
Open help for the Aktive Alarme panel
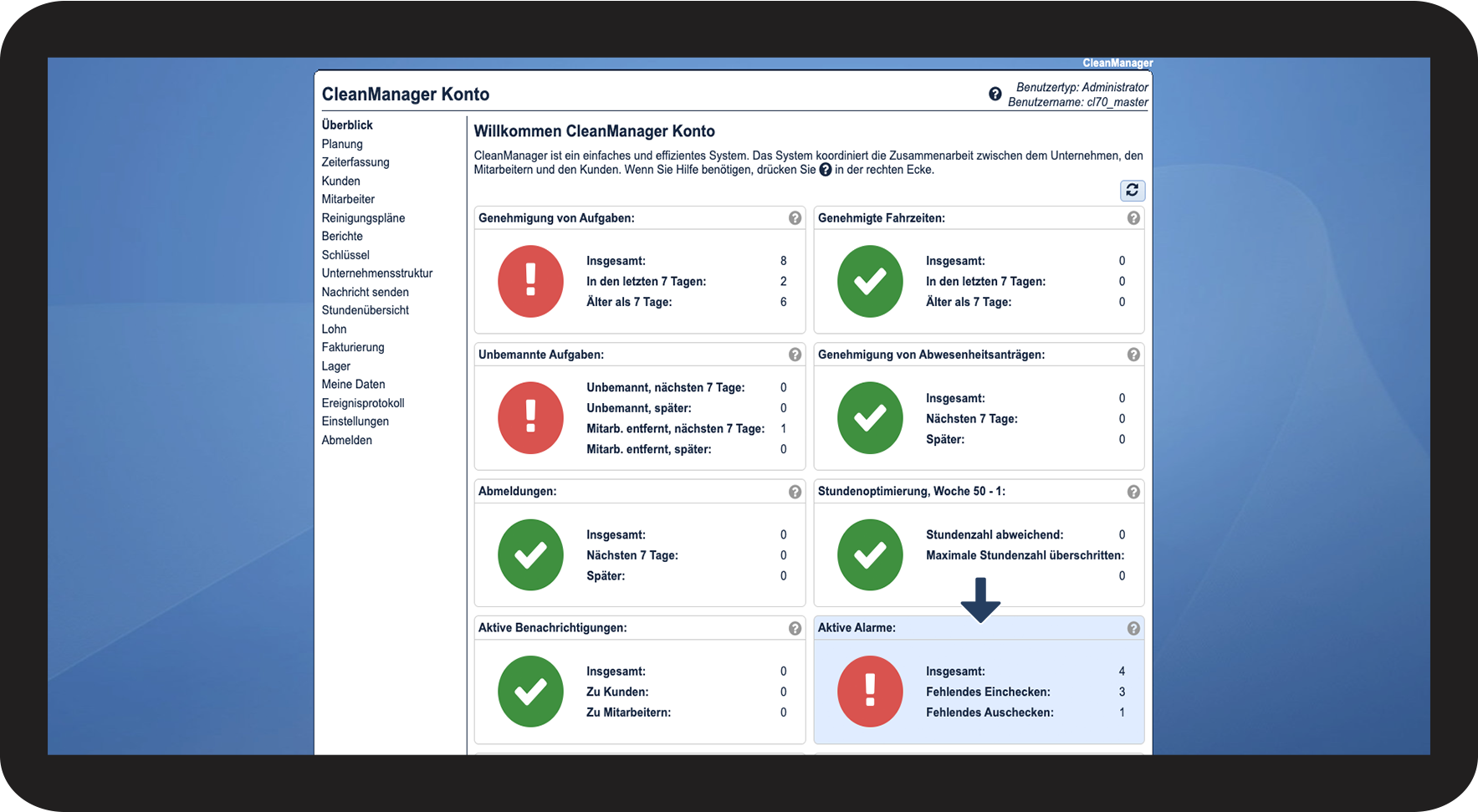click(x=1133, y=628)
